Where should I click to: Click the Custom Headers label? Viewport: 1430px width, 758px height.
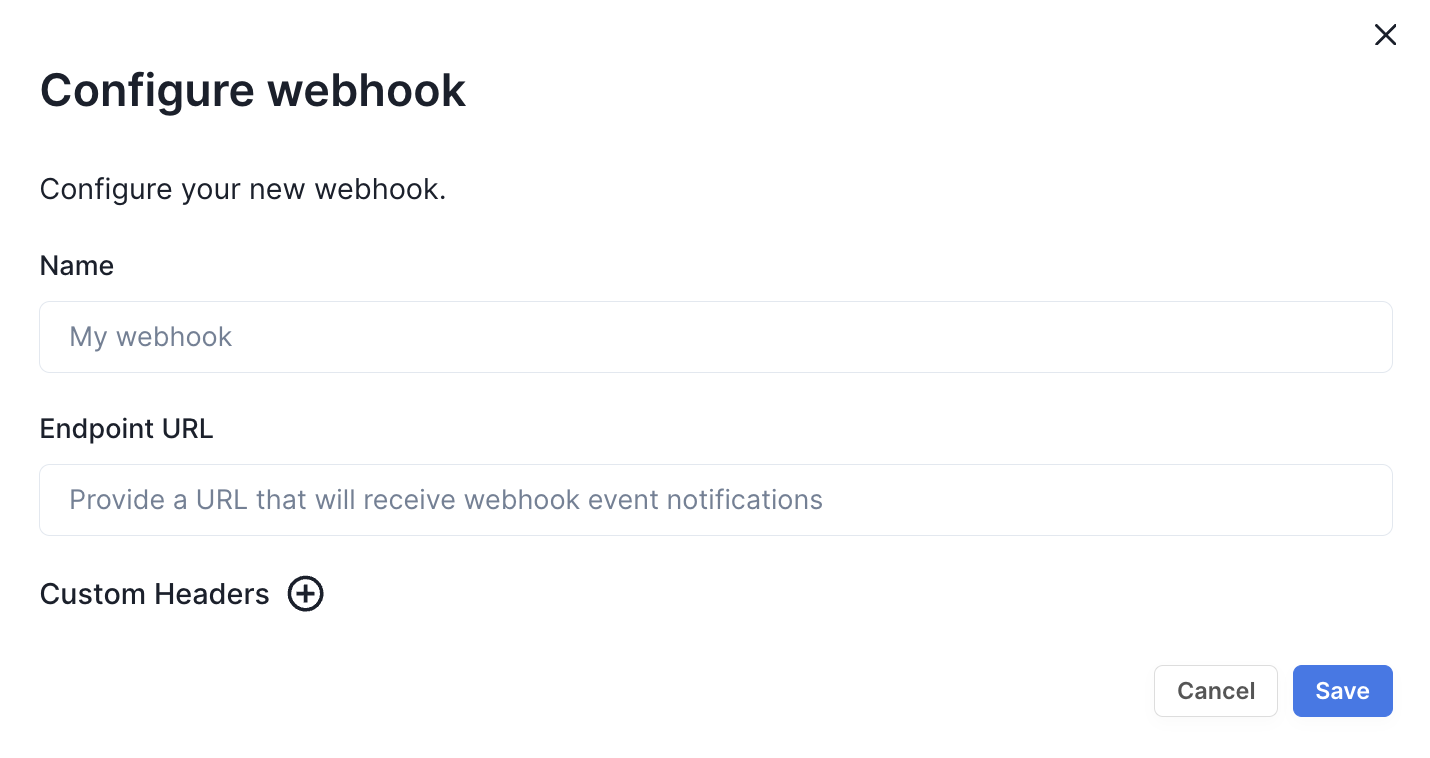(154, 594)
